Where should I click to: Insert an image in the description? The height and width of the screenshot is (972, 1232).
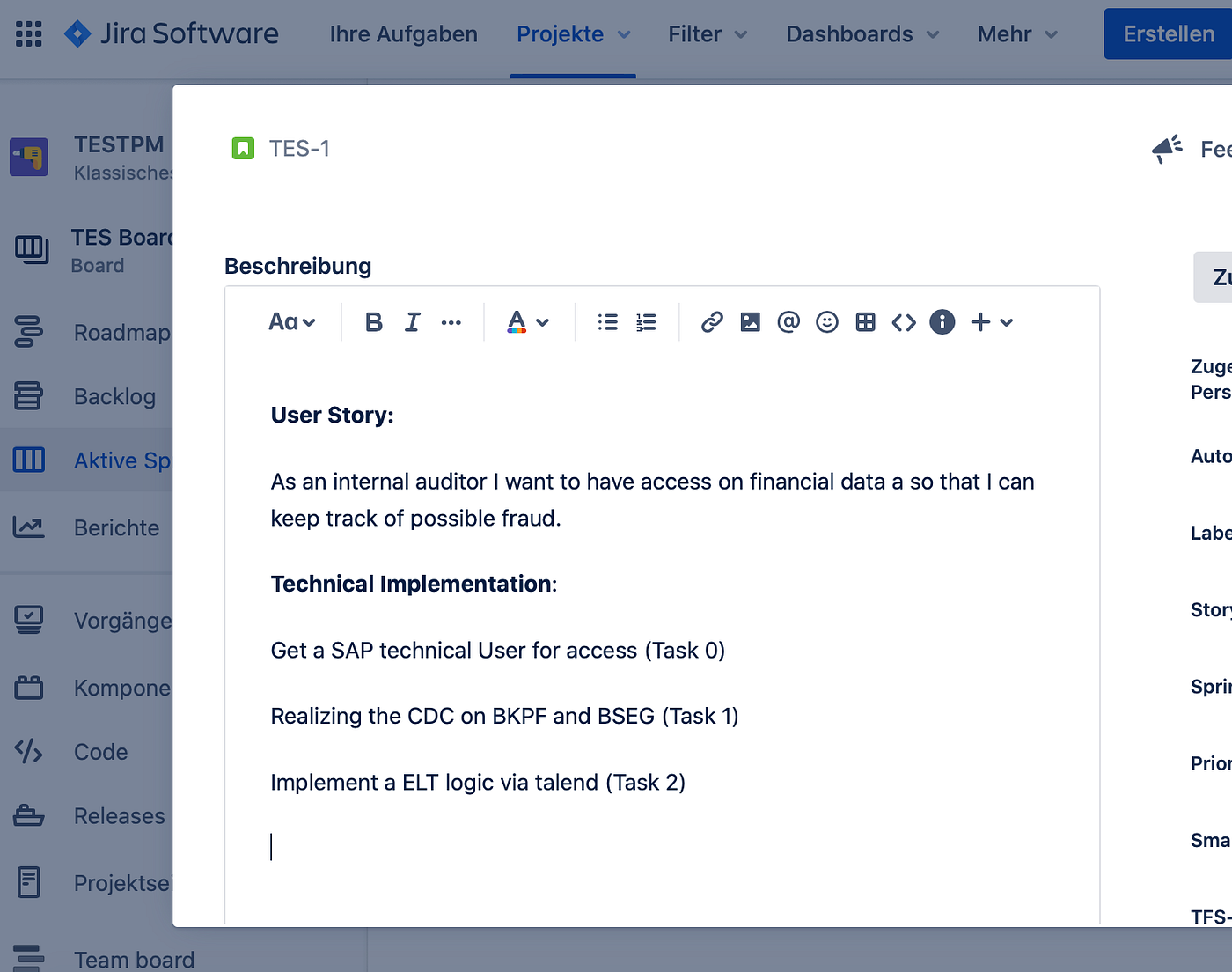coord(750,322)
